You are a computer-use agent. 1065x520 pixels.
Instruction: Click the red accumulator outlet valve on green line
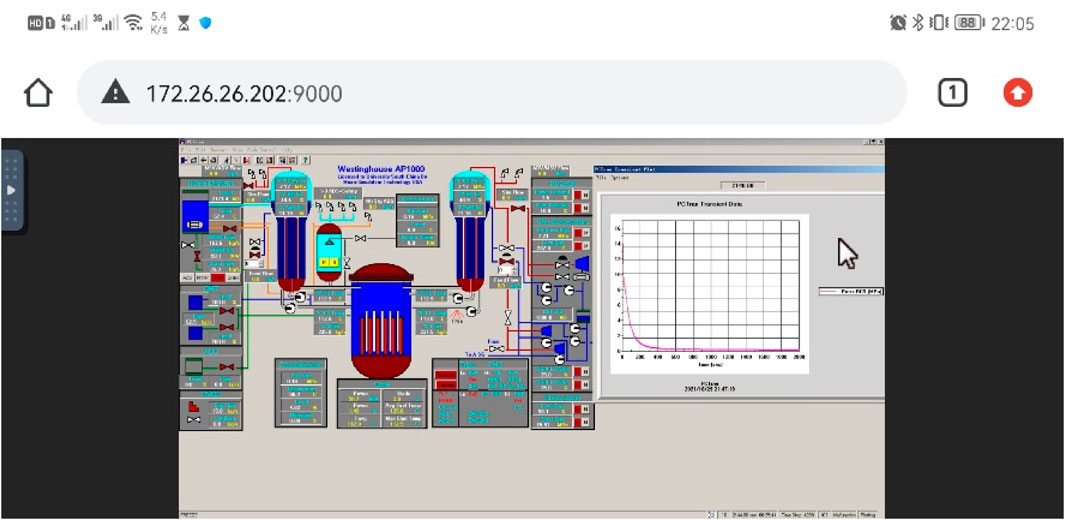click(227, 367)
